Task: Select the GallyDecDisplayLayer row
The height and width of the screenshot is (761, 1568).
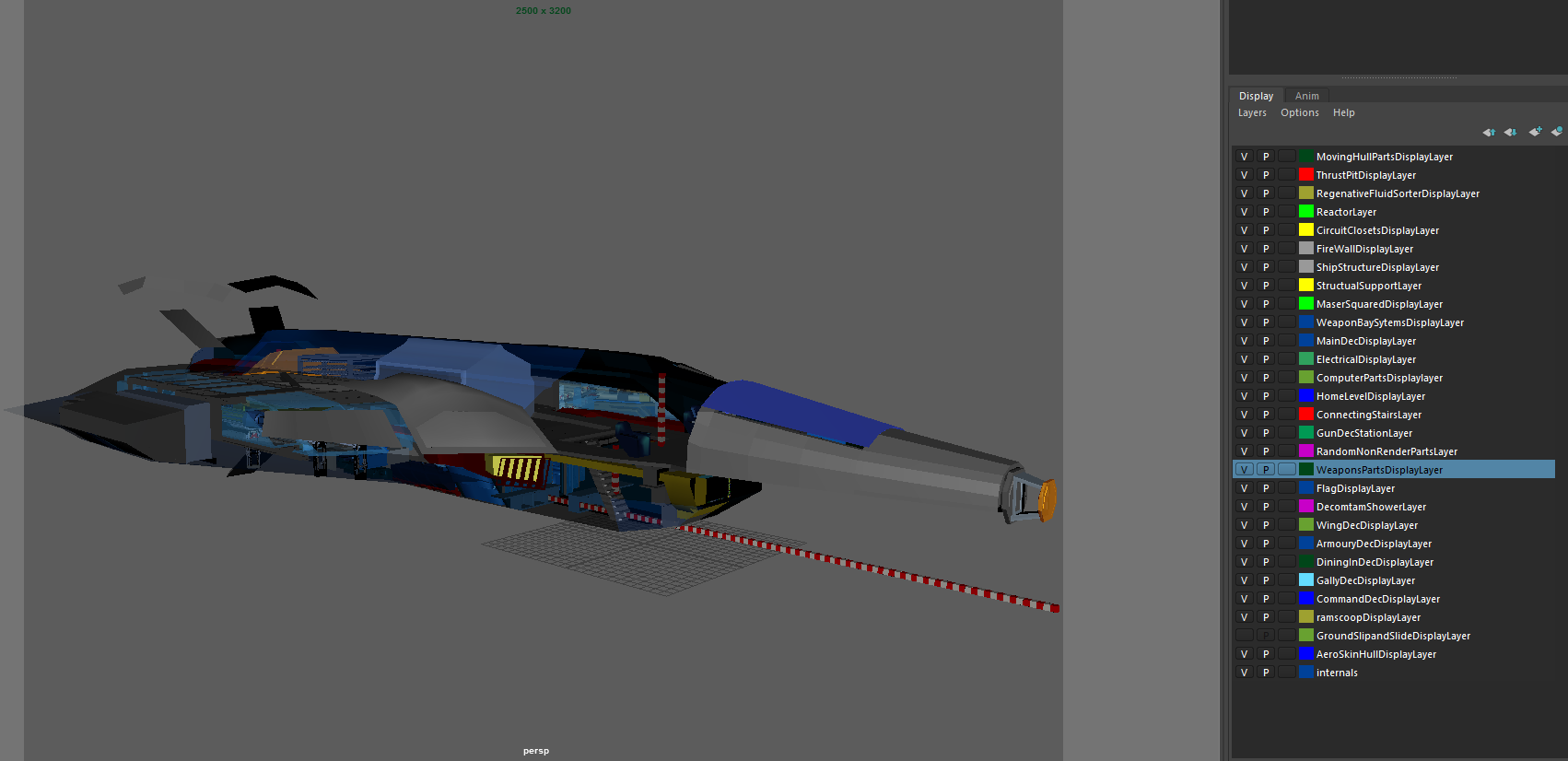Action: pos(1365,580)
